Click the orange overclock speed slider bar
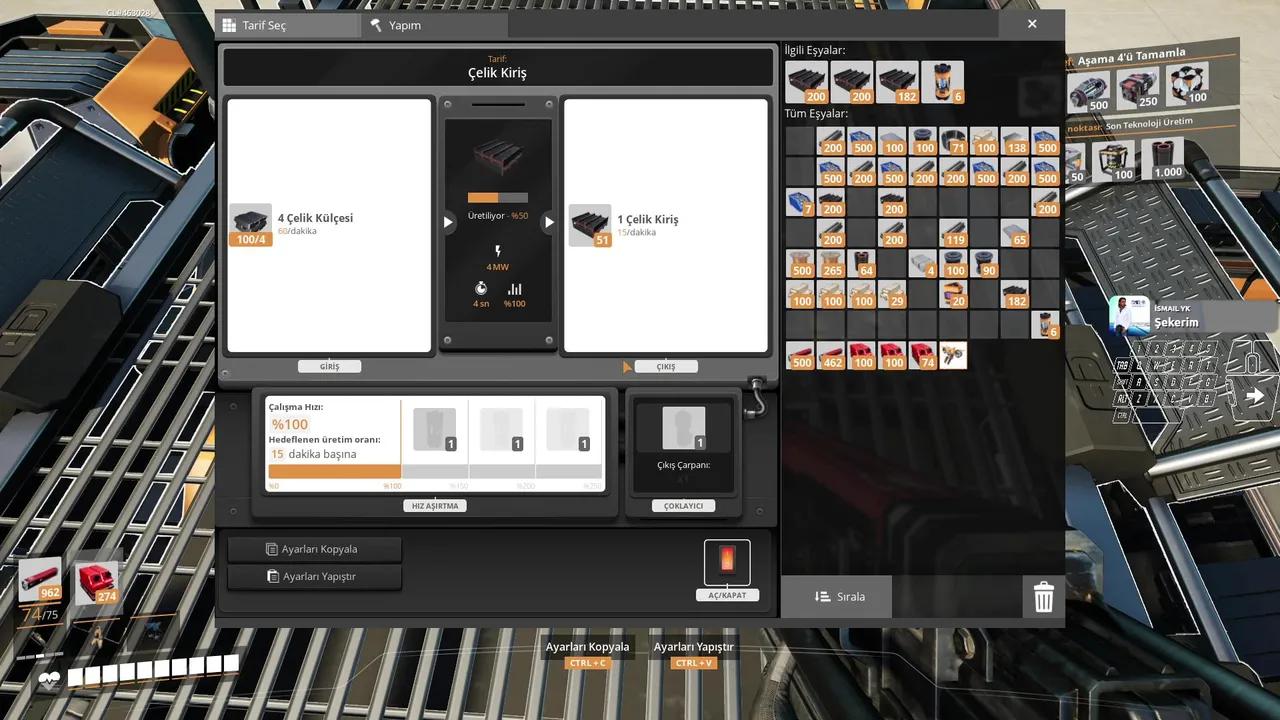1280x720 pixels. click(334, 471)
